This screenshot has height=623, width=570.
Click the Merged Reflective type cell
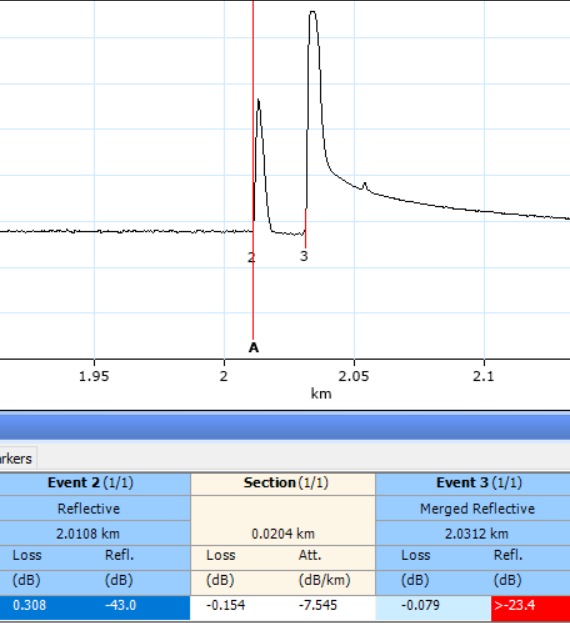click(x=477, y=509)
